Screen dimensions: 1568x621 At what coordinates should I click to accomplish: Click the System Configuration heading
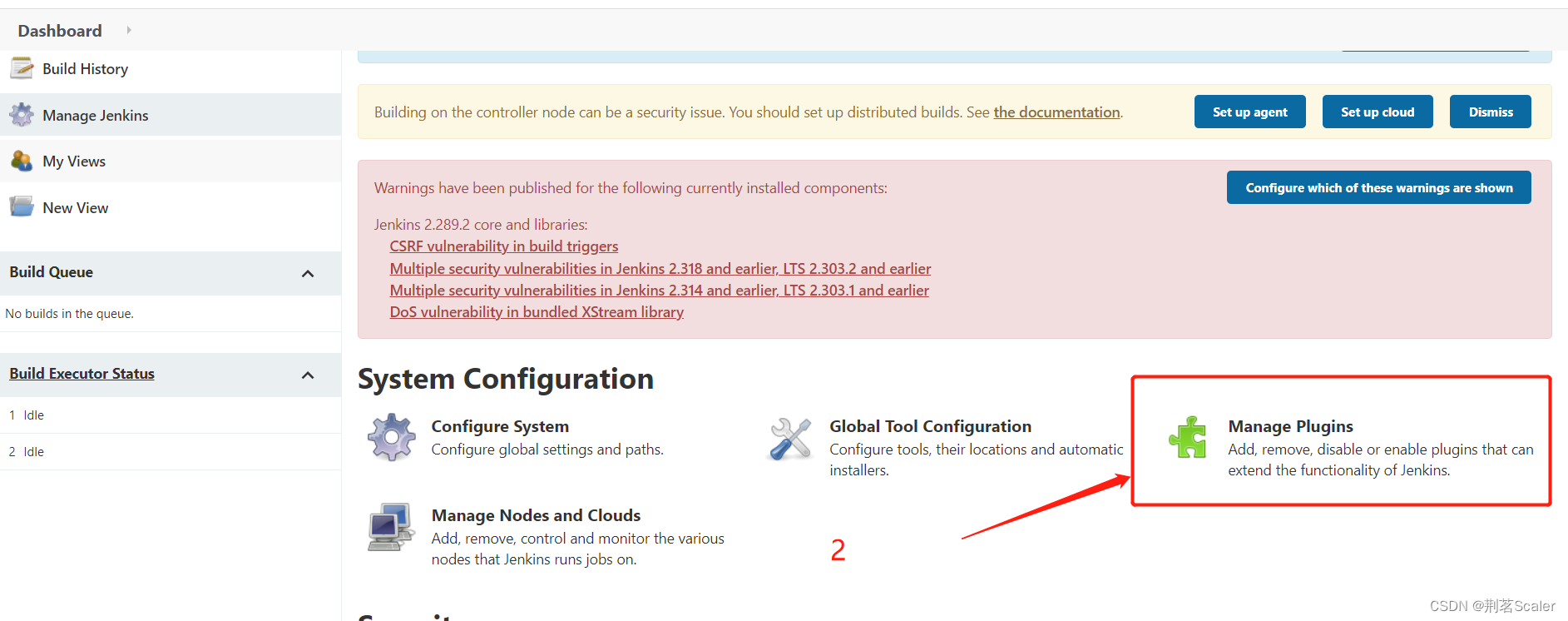coord(506,380)
